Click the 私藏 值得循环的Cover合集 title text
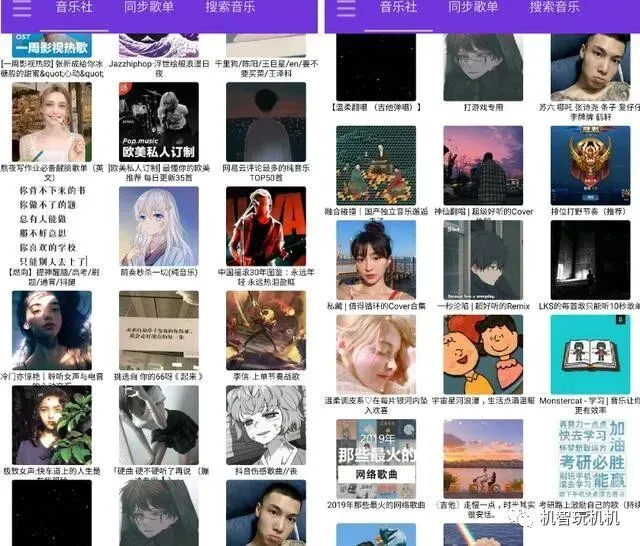640x546 pixels. click(x=376, y=306)
